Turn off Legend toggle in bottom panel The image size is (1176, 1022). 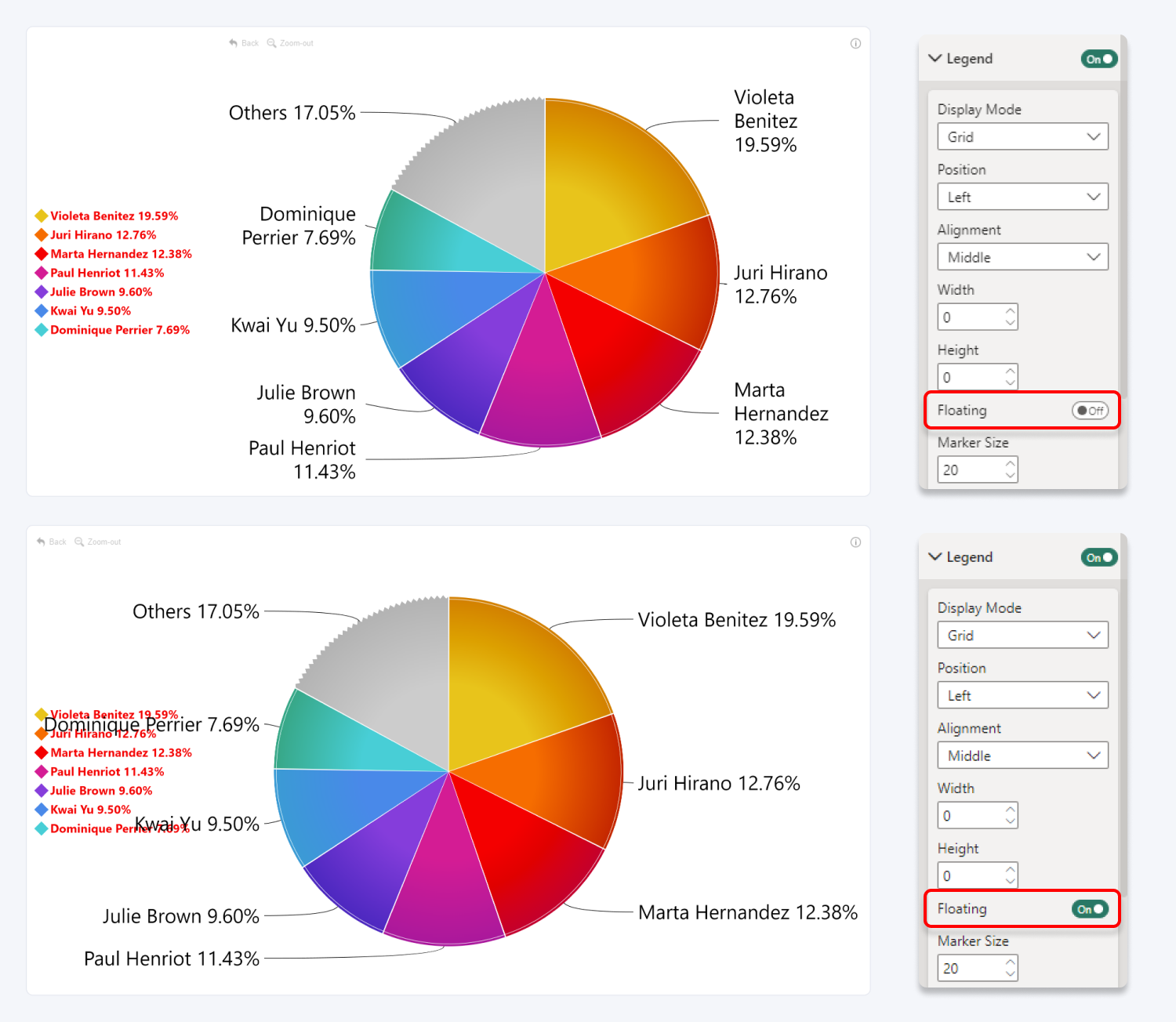1099,557
